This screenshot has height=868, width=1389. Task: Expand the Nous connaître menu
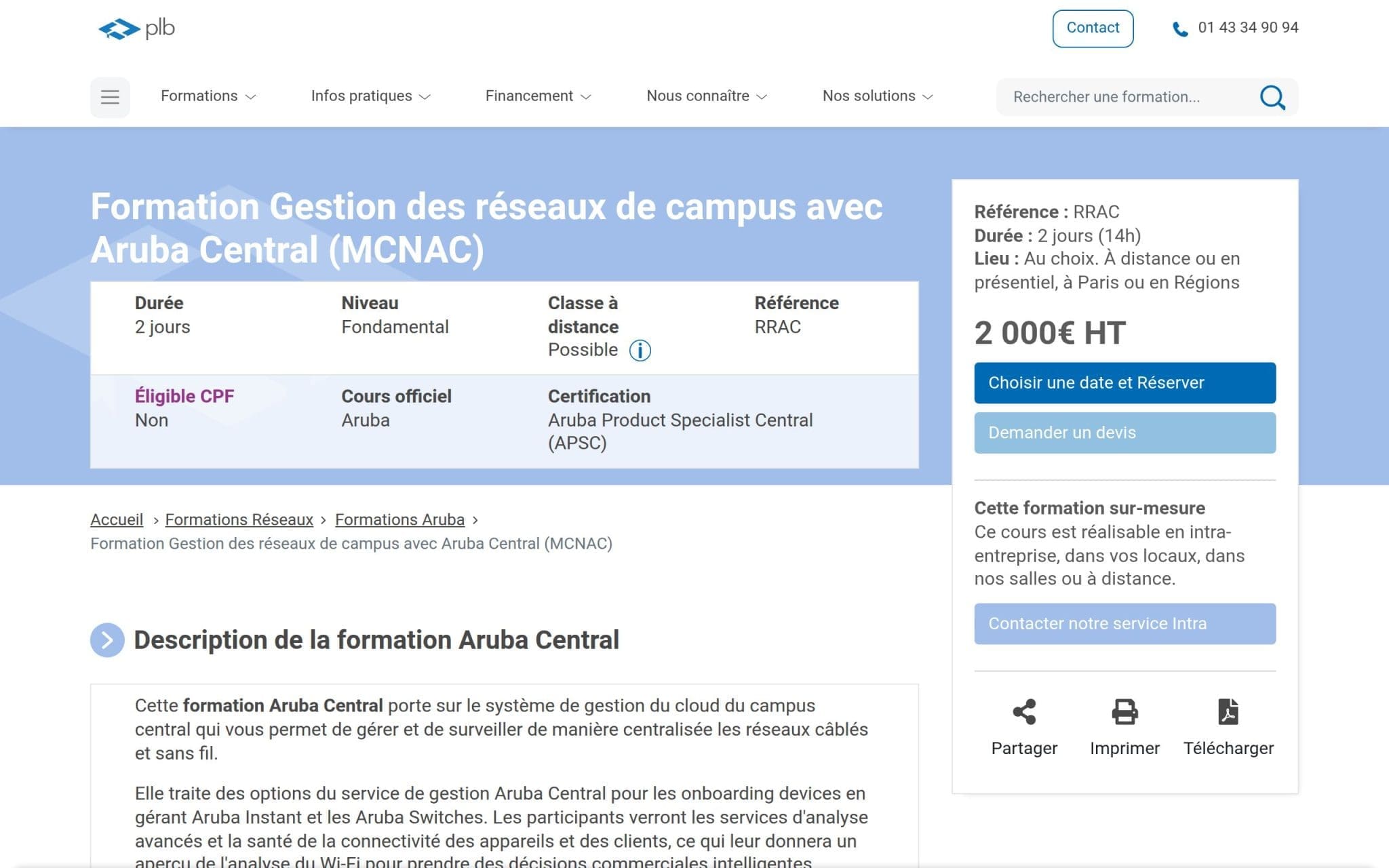707,96
